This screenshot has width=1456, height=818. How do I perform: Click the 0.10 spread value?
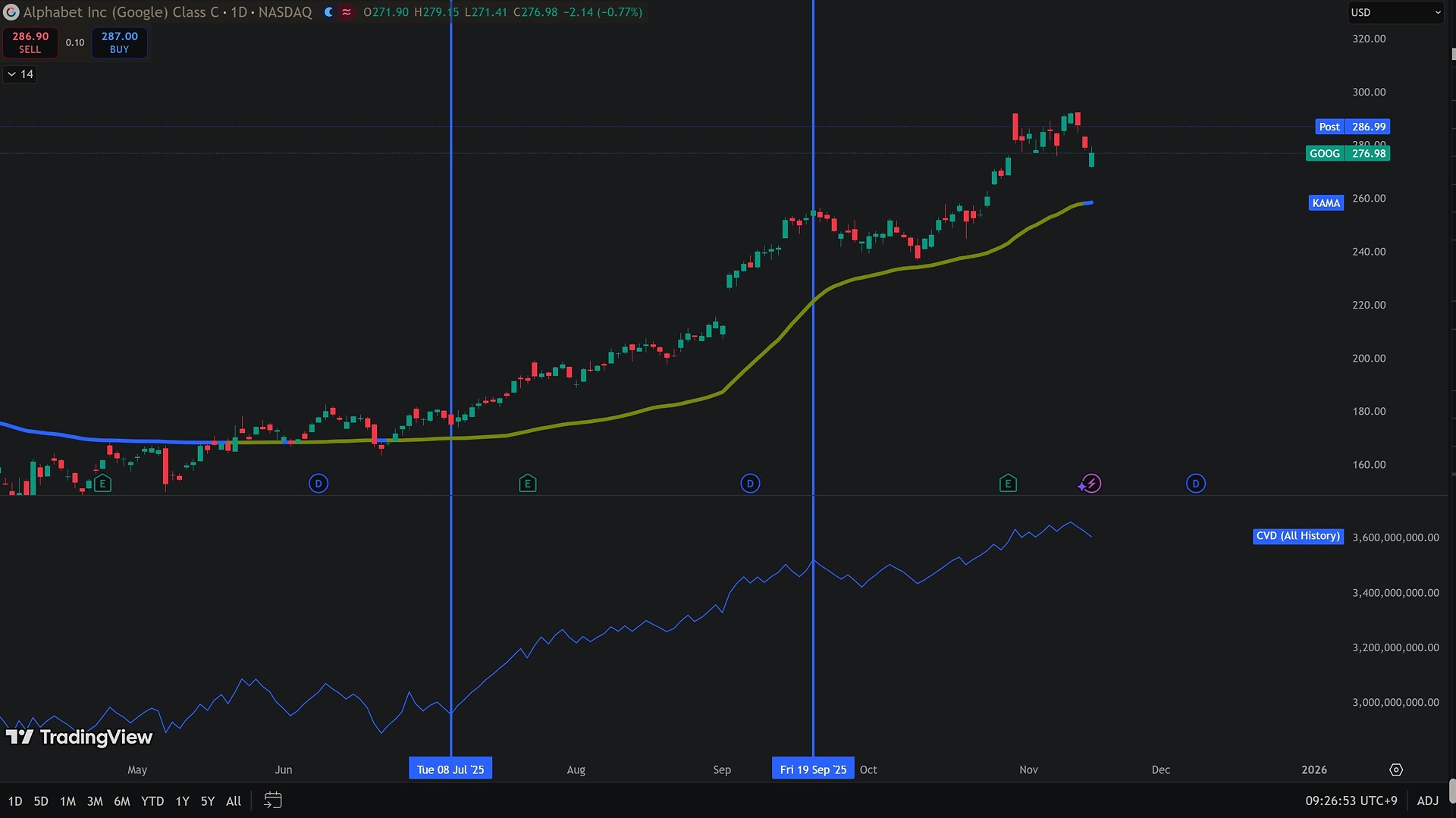(x=75, y=42)
